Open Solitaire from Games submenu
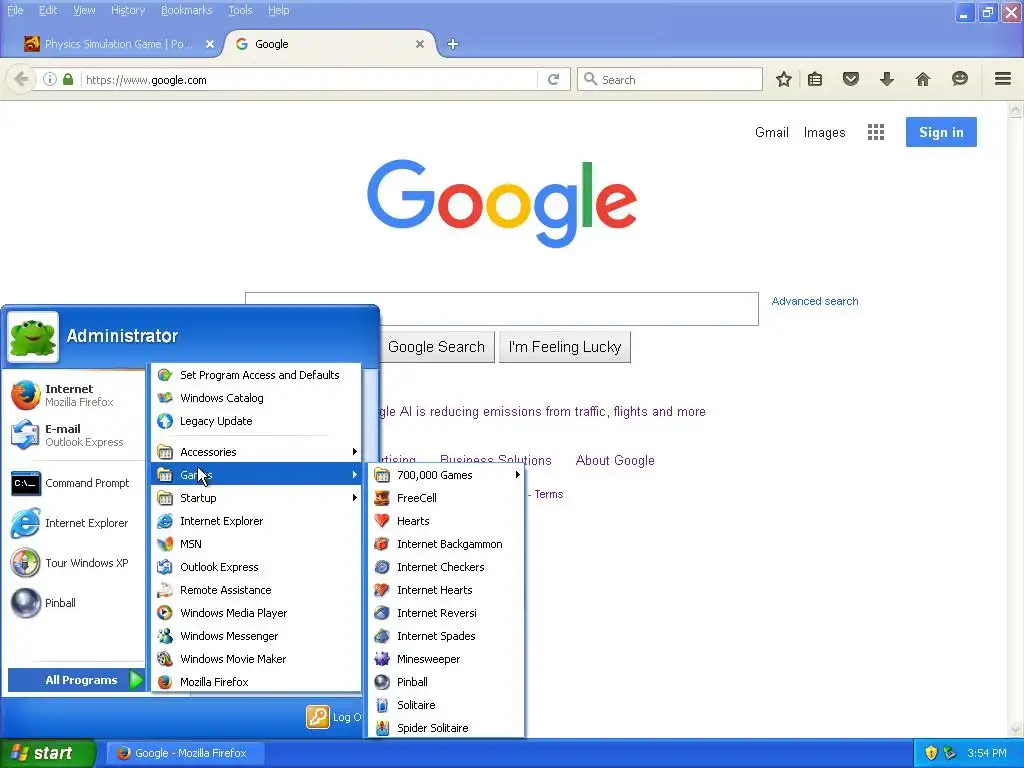This screenshot has height=768, width=1024. coord(447,705)
